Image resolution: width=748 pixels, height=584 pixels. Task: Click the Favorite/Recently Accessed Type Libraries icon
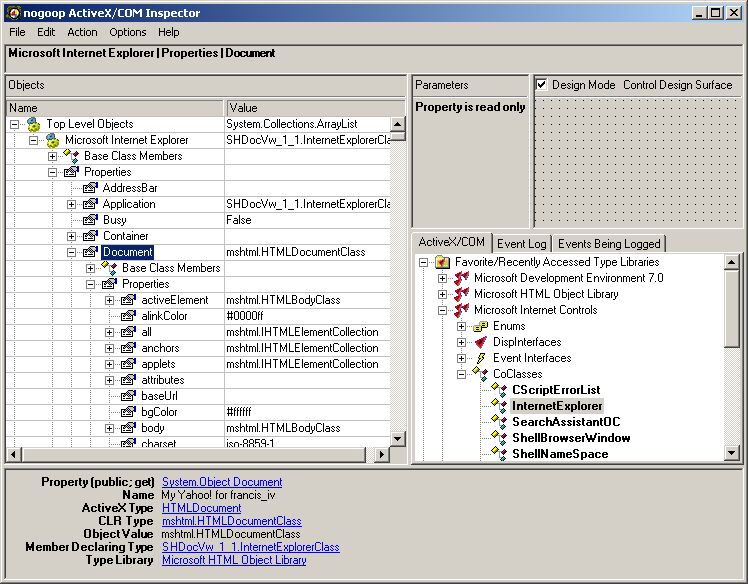(443, 262)
